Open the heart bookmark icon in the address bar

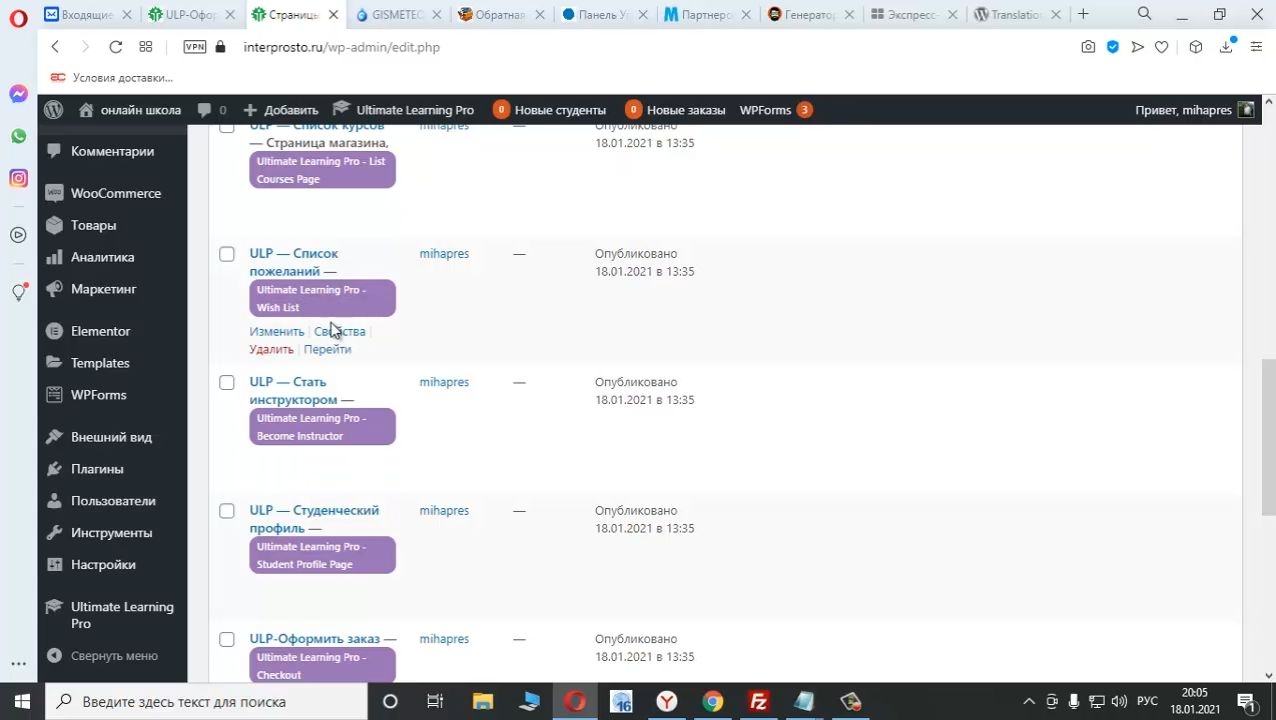tap(1161, 47)
